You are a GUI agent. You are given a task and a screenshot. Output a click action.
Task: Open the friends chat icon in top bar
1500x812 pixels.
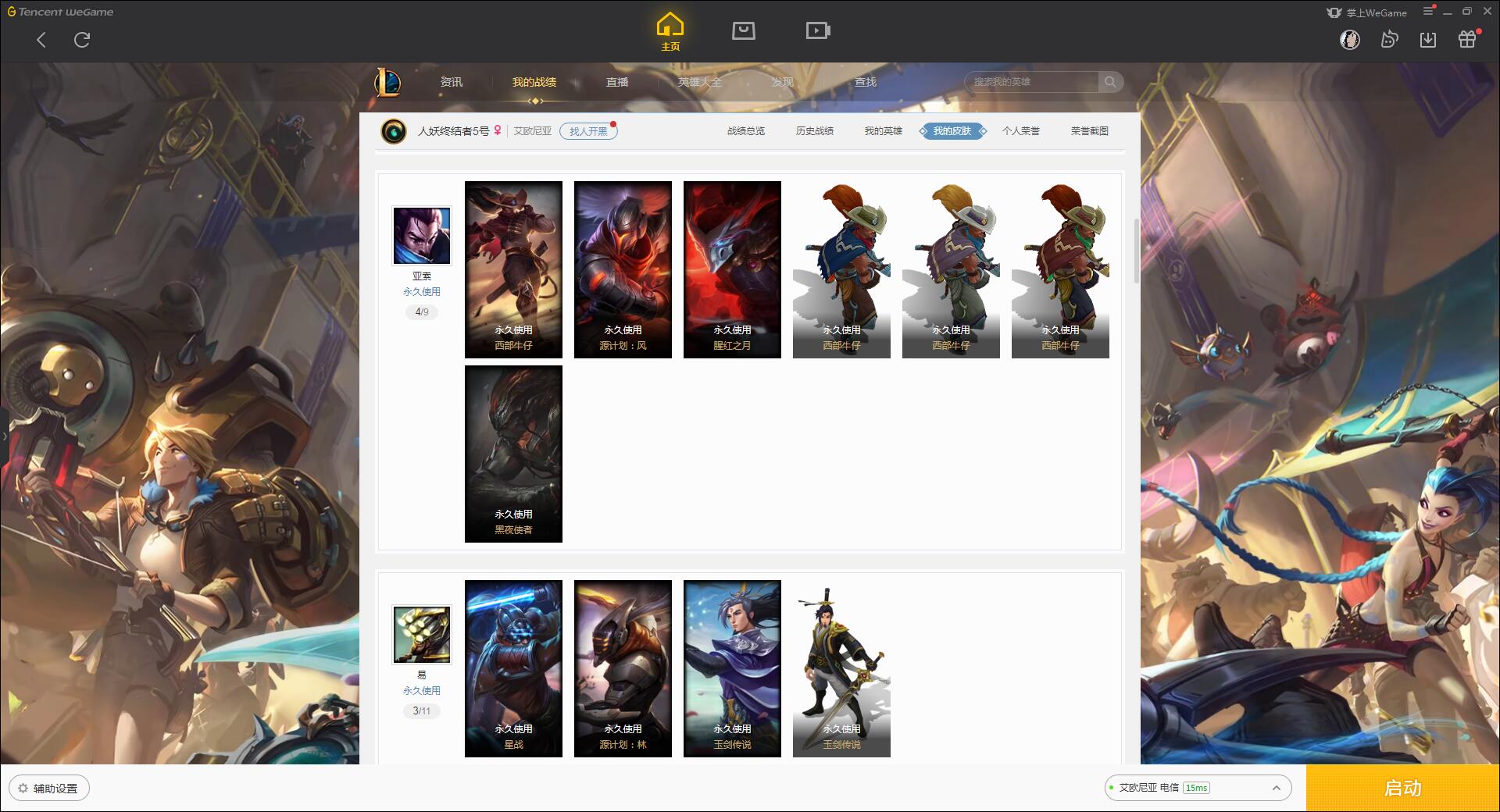(x=1389, y=39)
